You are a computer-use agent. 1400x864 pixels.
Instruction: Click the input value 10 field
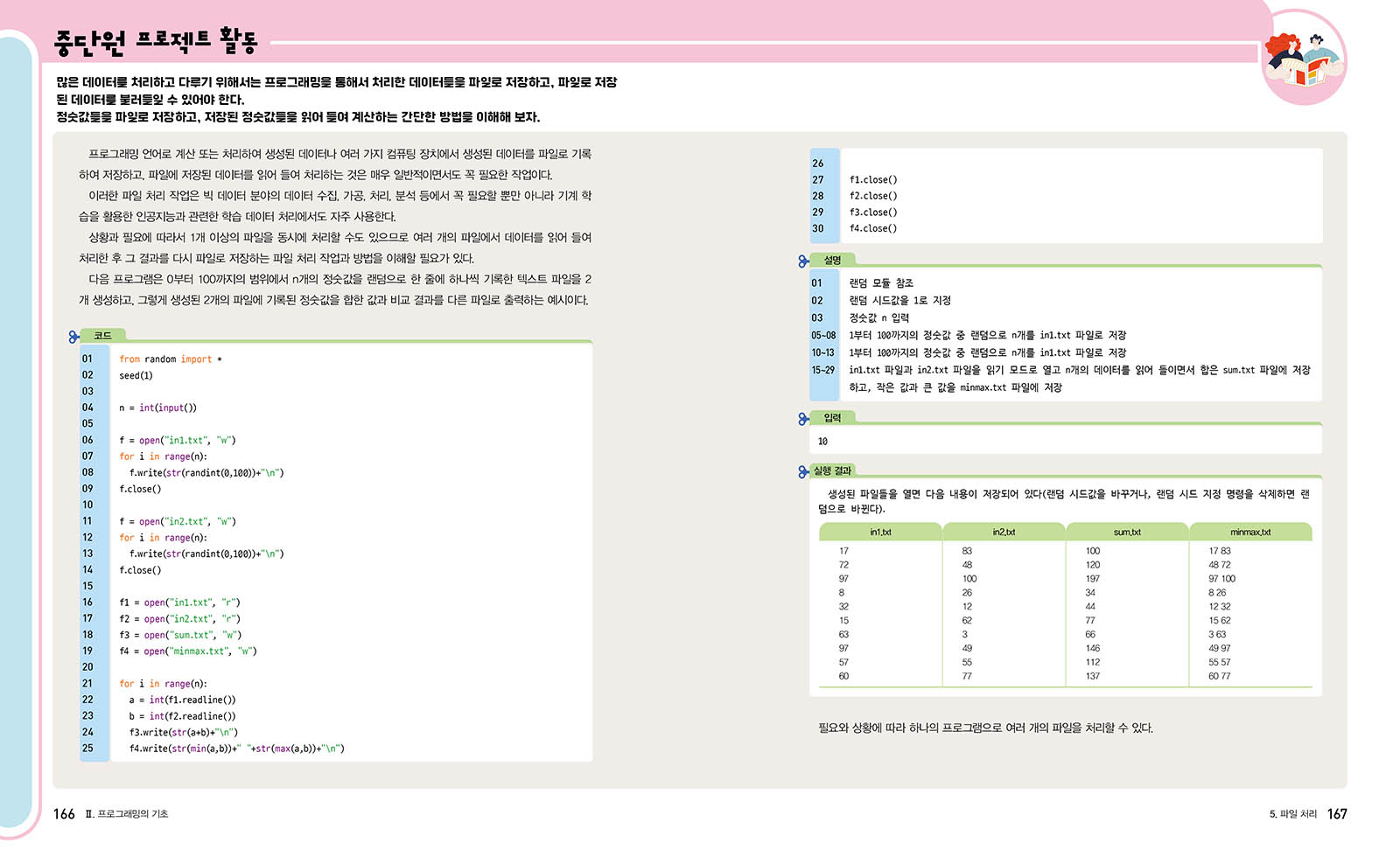[x=1066, y=441]
